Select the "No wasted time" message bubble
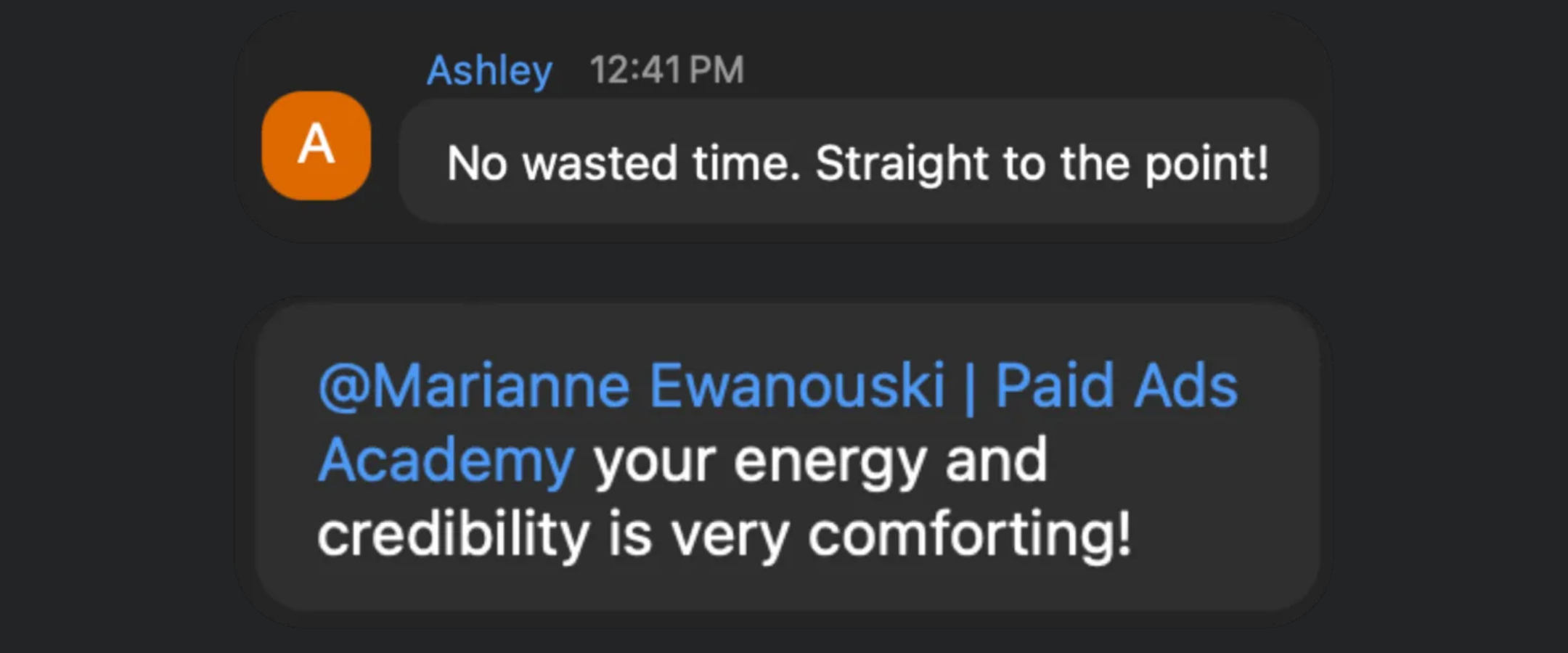 (x=859, y=161)
